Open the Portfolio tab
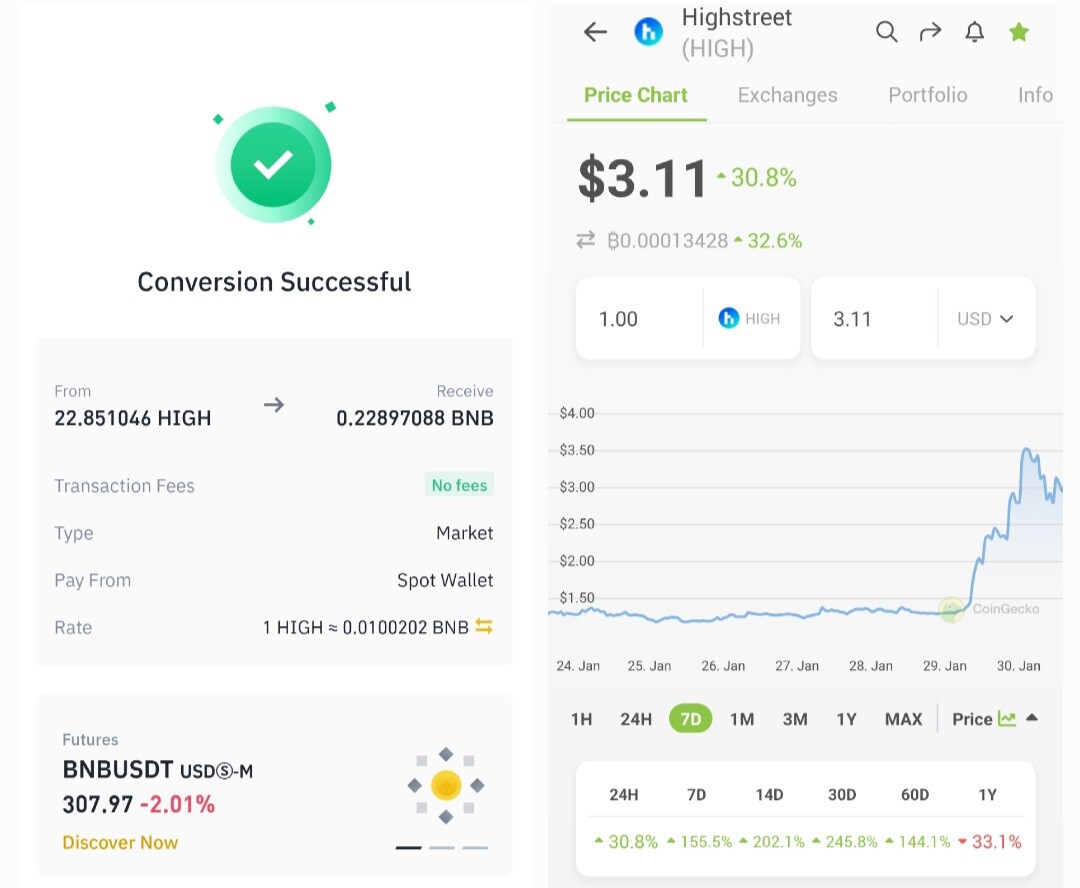 [x=928, y=95]
